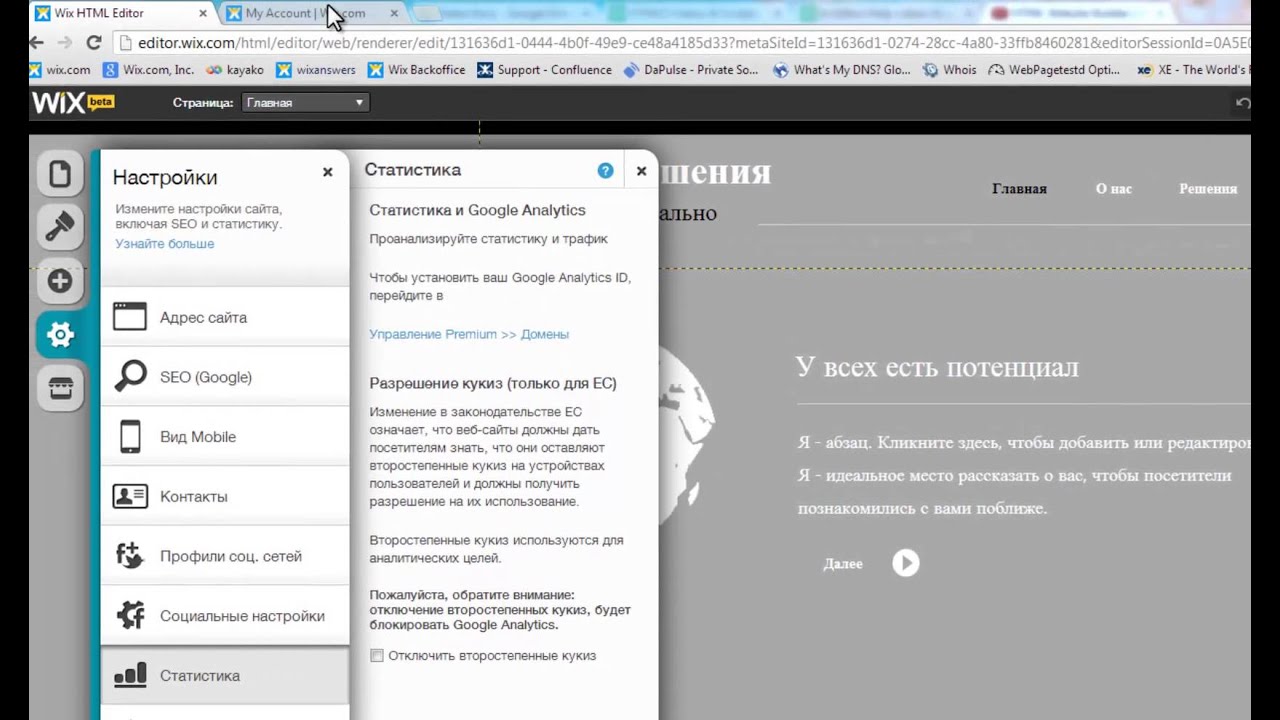Go forward using browser forward arrow
The width and height of the screenshot is (1280, 720).
point(65,43)
